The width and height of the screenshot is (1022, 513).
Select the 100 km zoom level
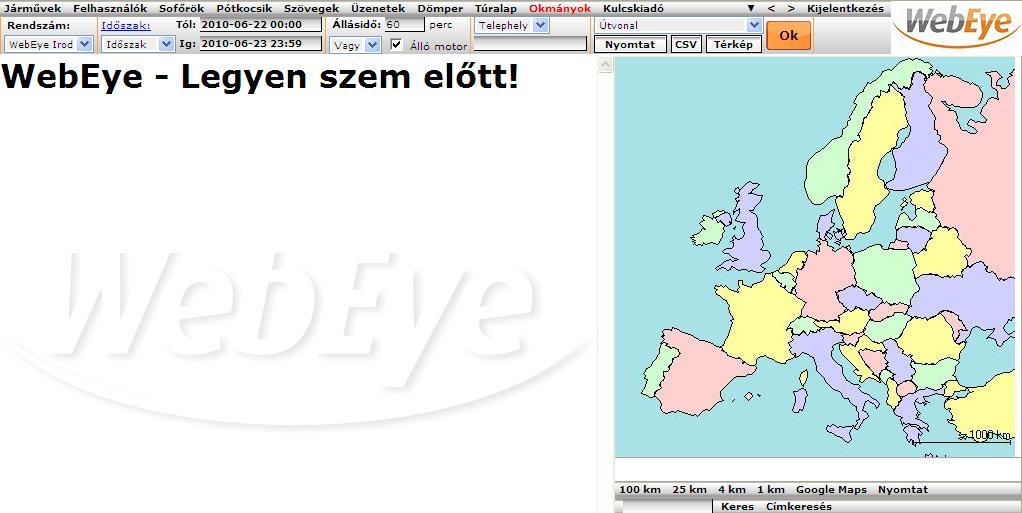point(639,490)
